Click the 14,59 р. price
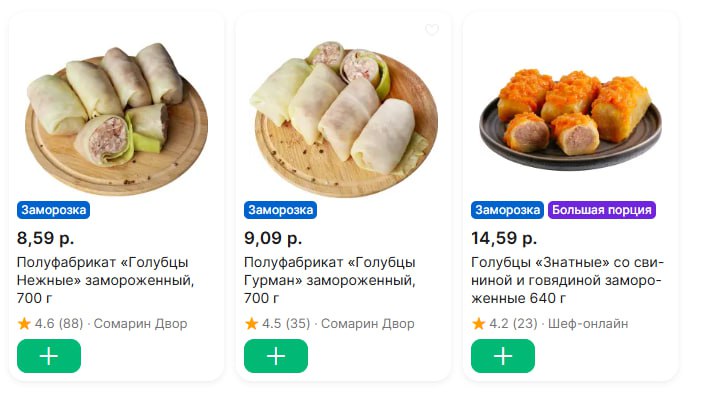The height and width of the screenshot is (405, 718). point(504,238)
